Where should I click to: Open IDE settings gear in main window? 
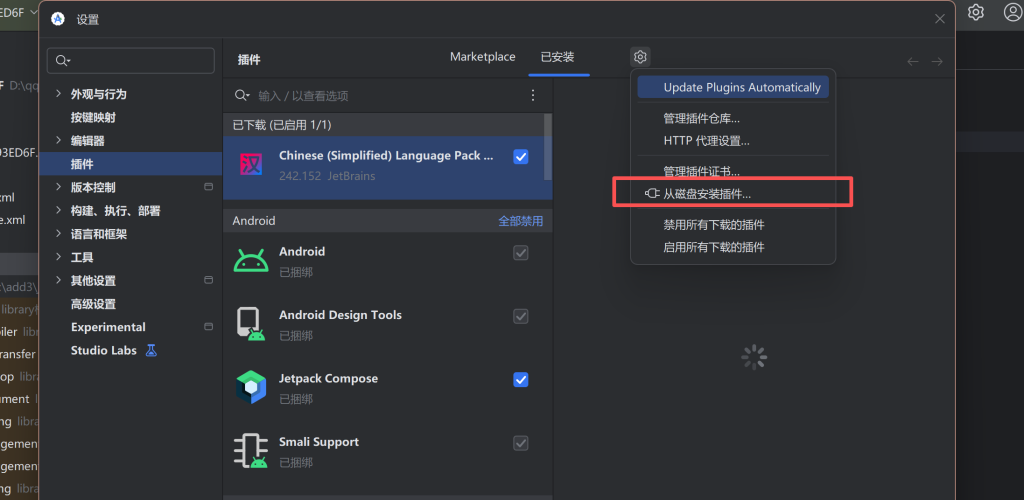[x=976, y=12]
